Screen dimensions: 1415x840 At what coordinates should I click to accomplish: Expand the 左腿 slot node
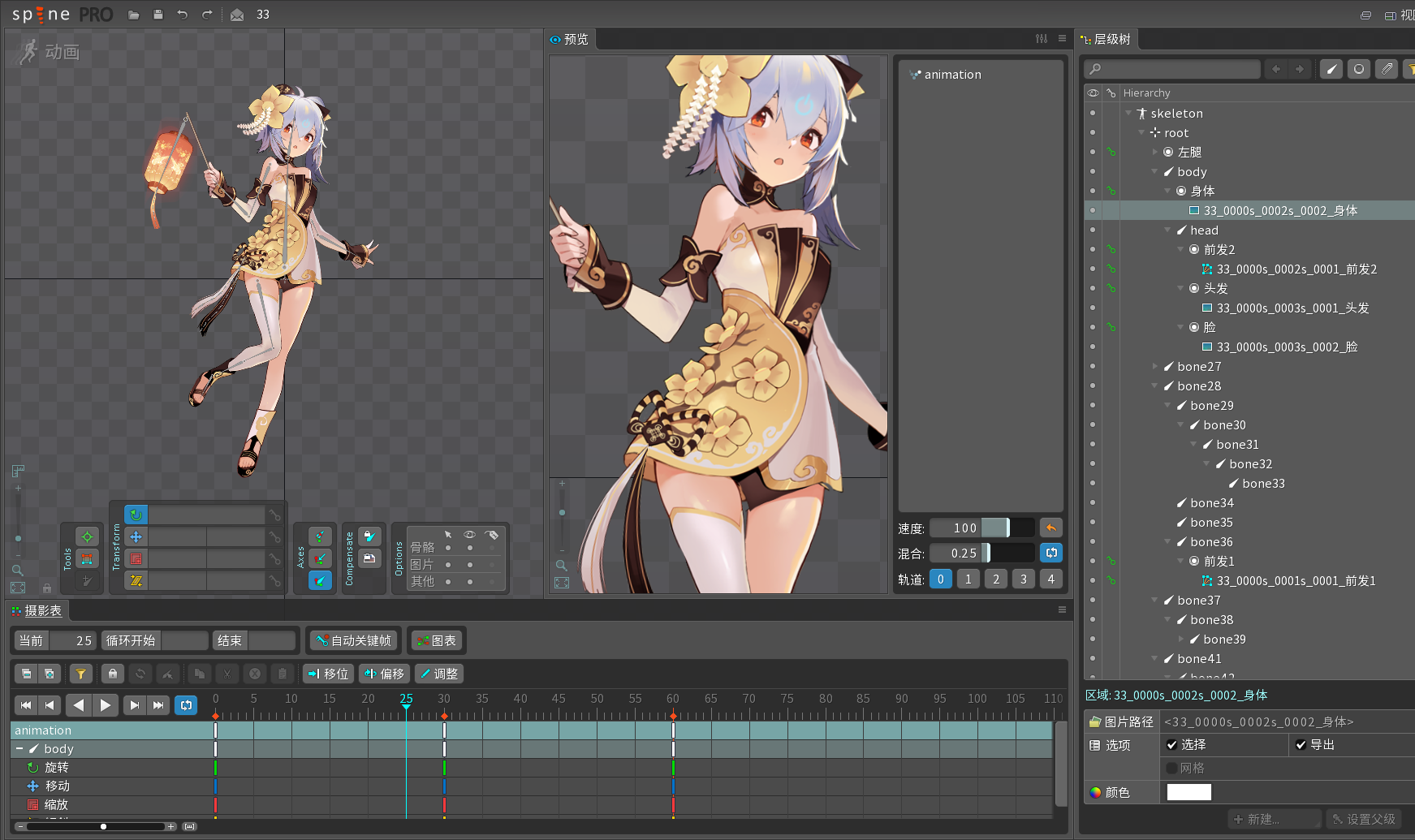pyautogui.click(x=1155, y=152)
